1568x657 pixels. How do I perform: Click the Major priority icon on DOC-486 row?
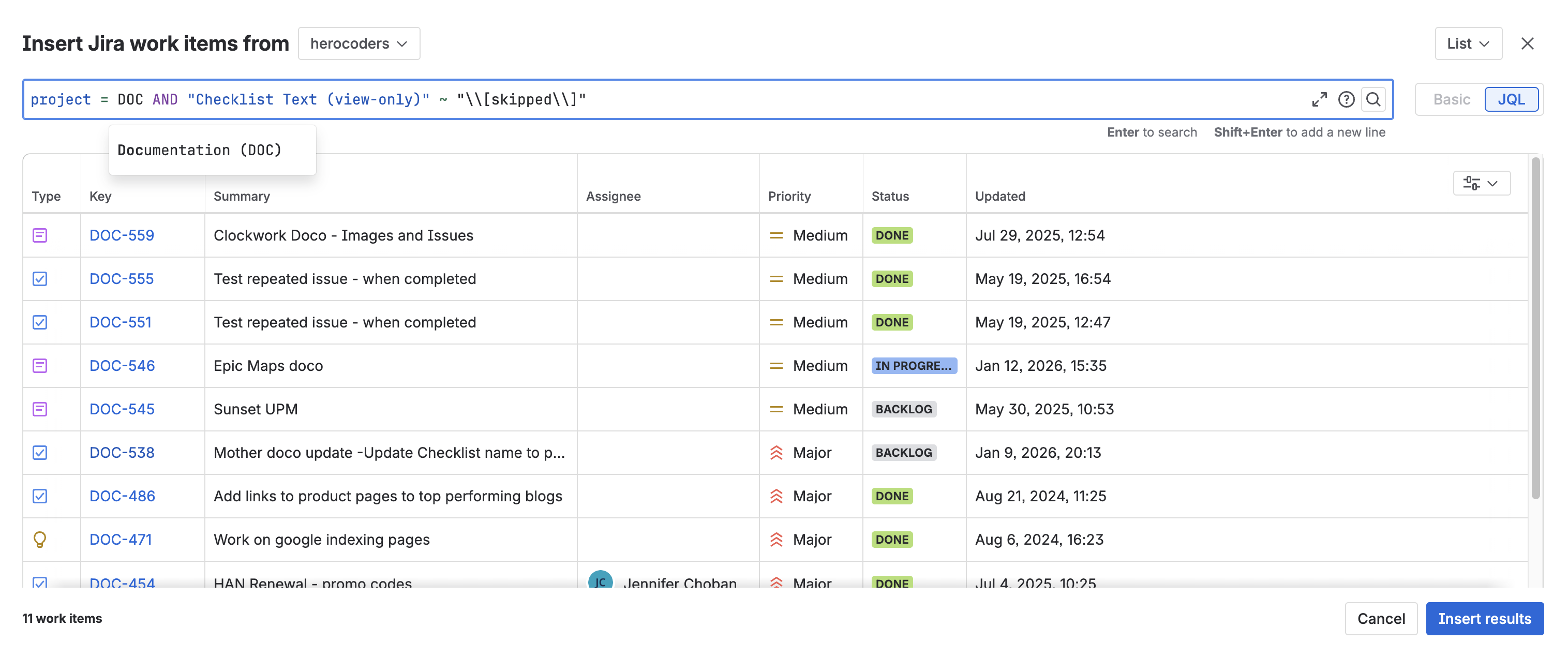pyautogui.click(x=776, y=496)
